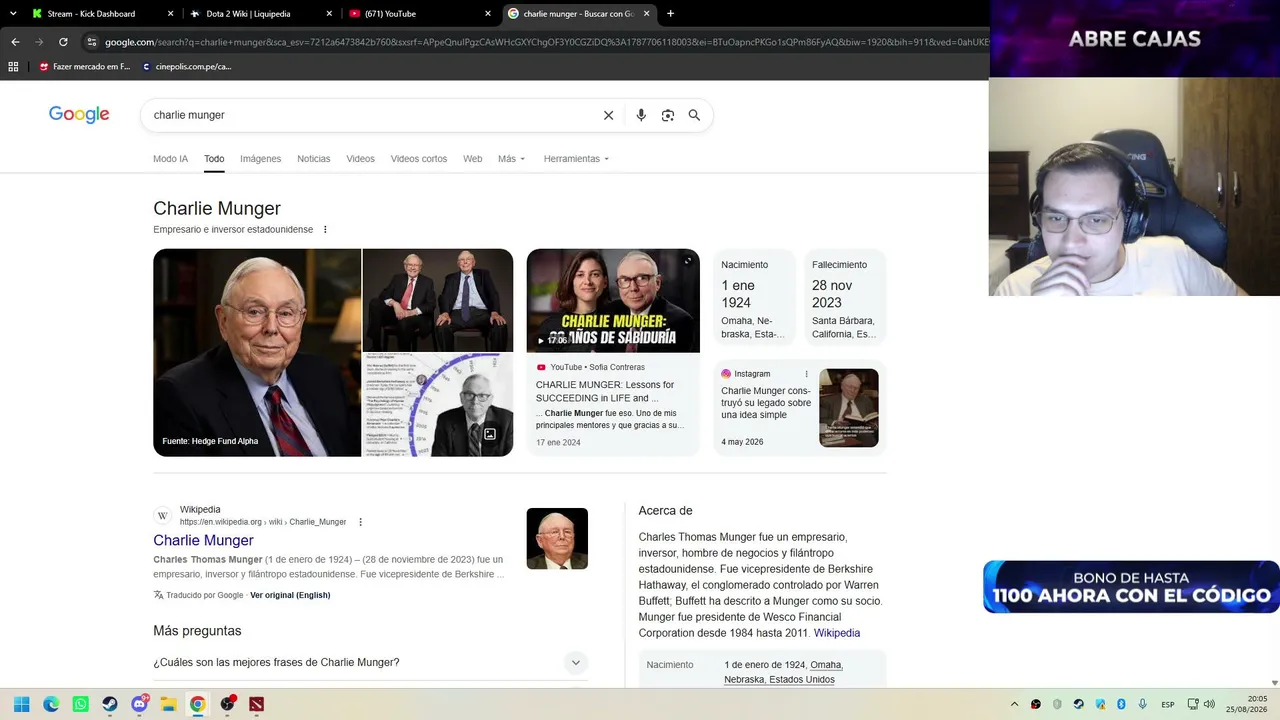This screenshot has height=720, width=1280.
Task: Open volume settings from the speaker icon
Action: point(1209,704)
